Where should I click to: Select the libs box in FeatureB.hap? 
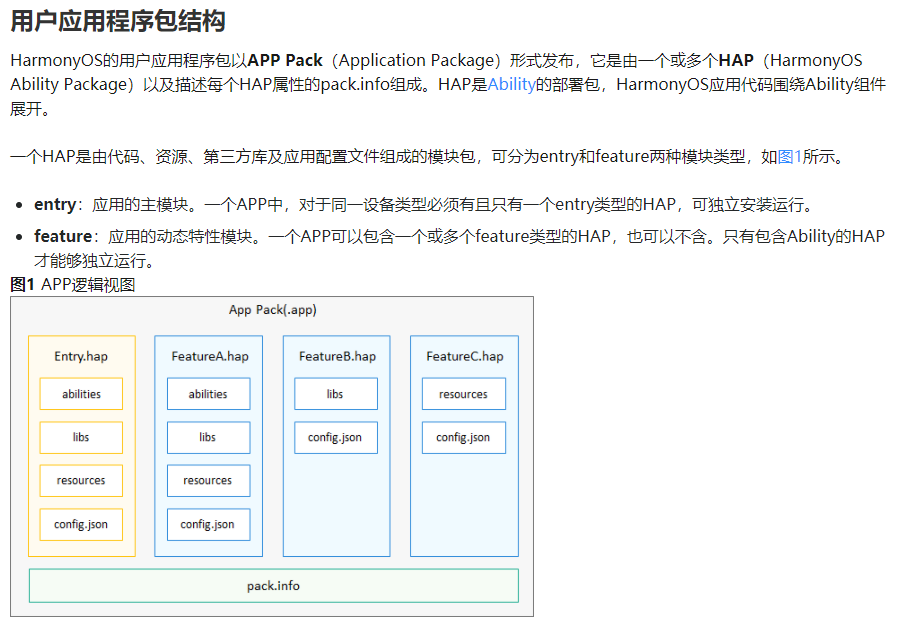(x=336, y=394)
